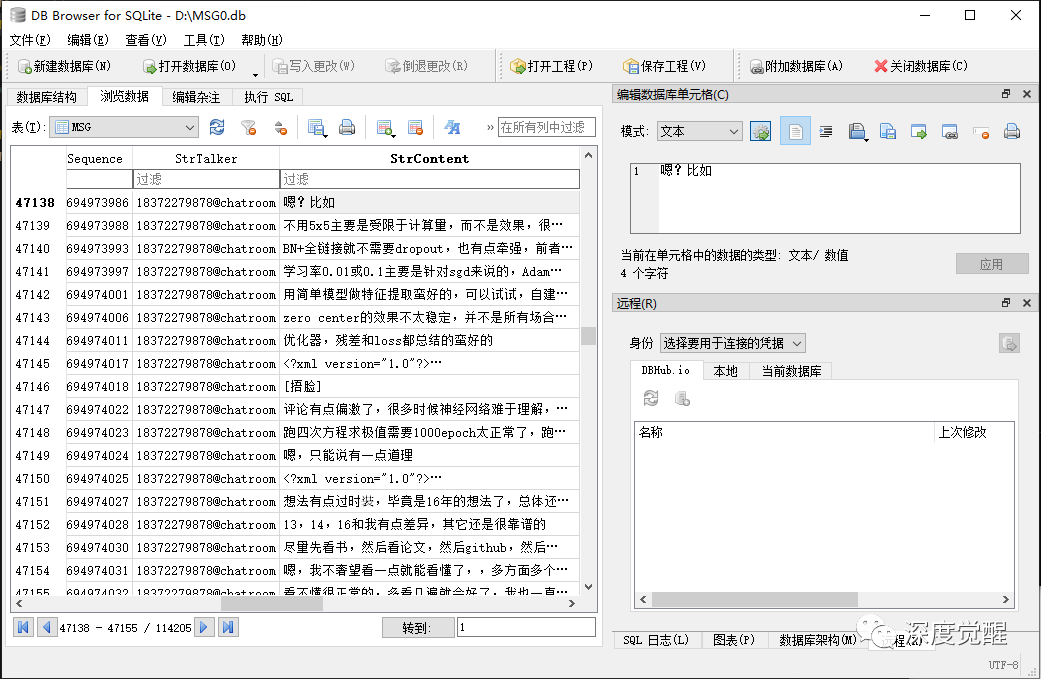Open the identity (身份) credentials dropdown
1041x679 pixels.
tap(733, 343)
